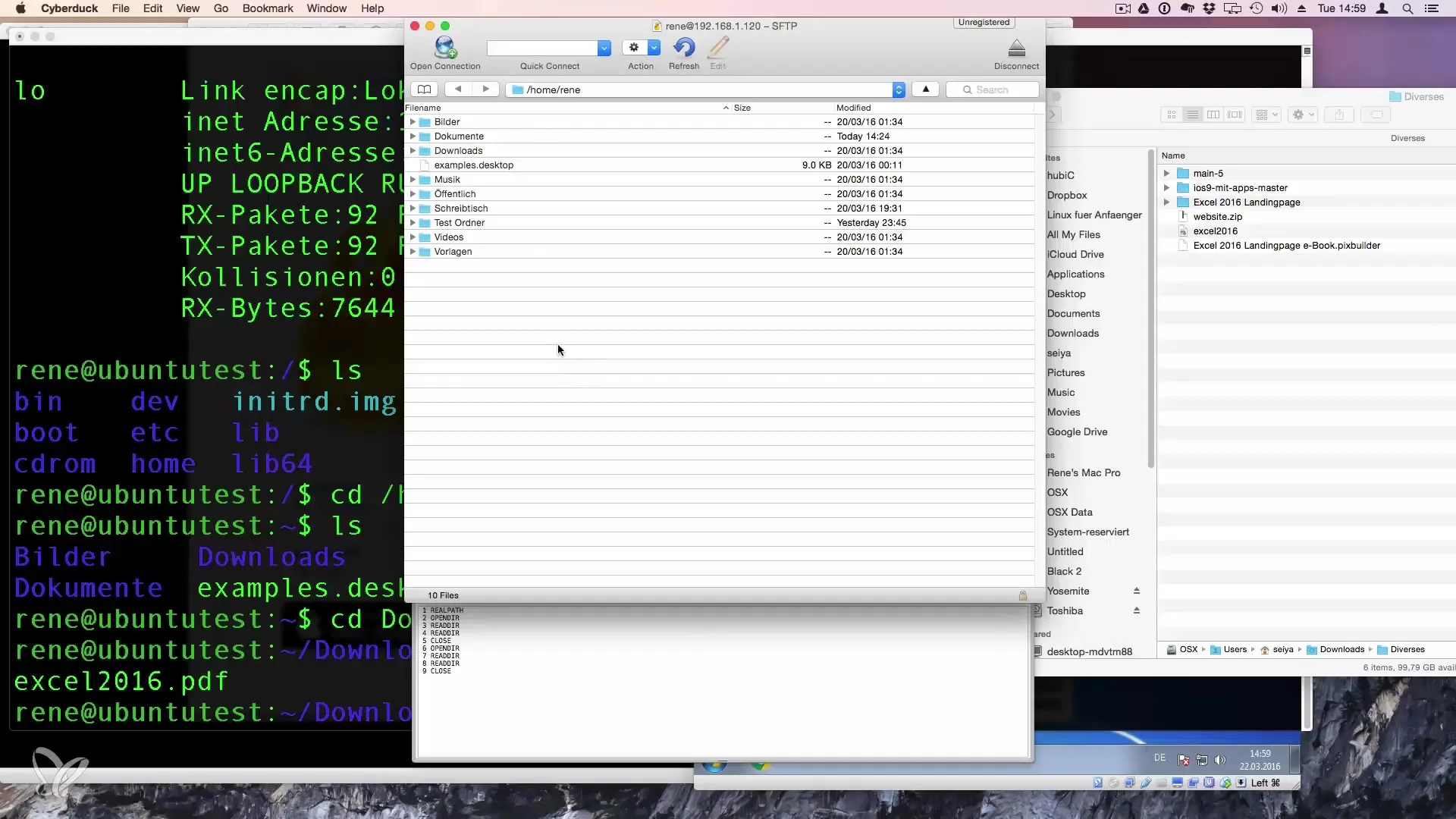Image resolution: width=1456 pixels, height=819 pixels.
Task: Open the File menu
Action: (121, 8)
